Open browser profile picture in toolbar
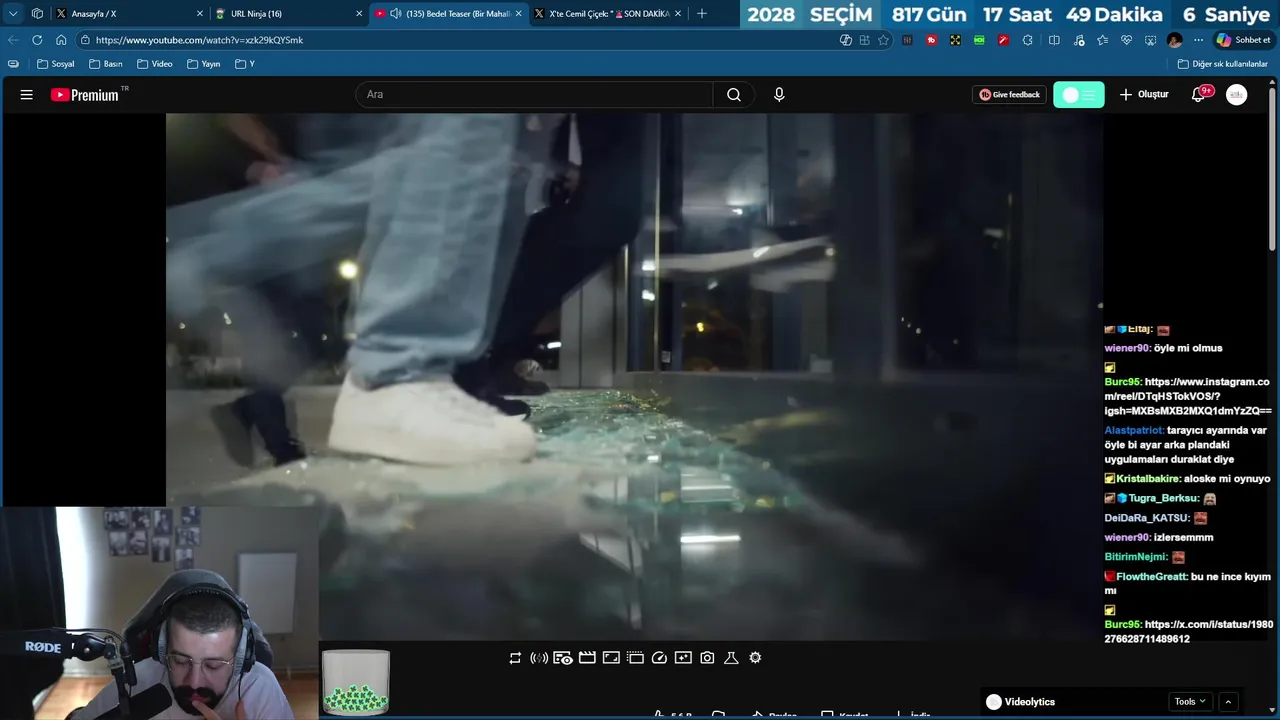The height and width of the screenshot is (720, 1280). coord(1175,40)
